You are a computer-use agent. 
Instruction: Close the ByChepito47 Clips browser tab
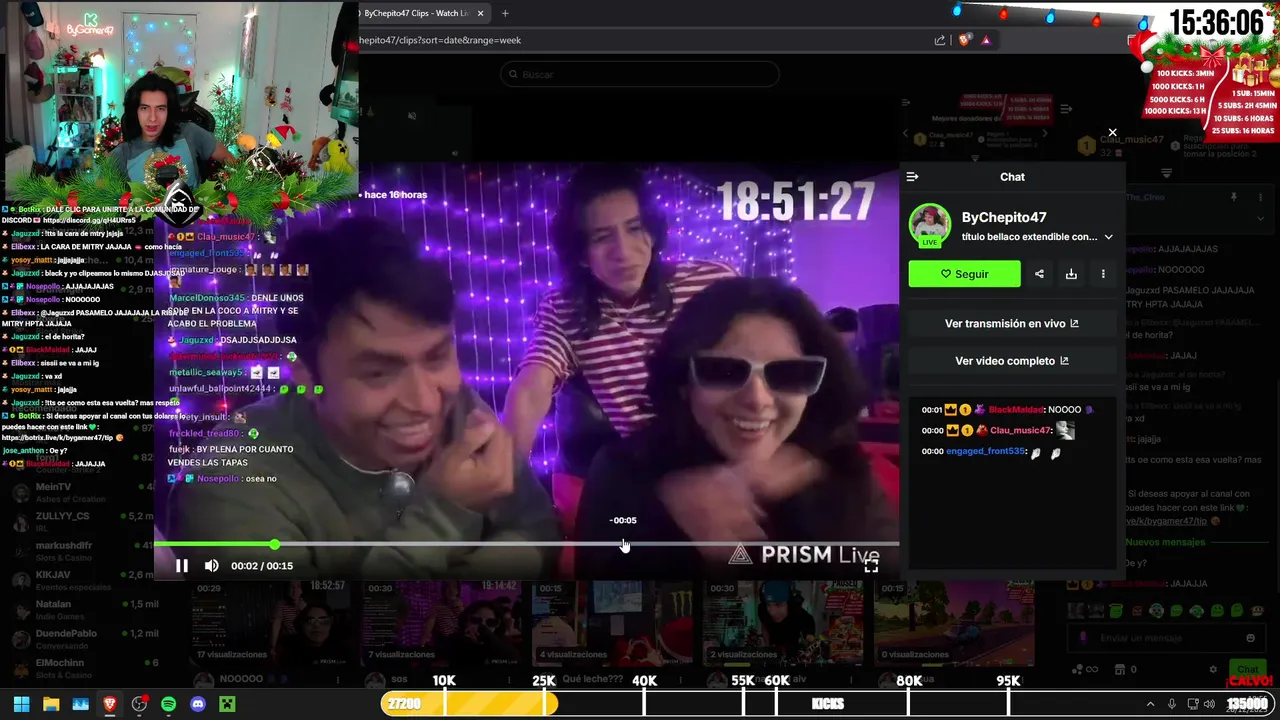[481, 13]
